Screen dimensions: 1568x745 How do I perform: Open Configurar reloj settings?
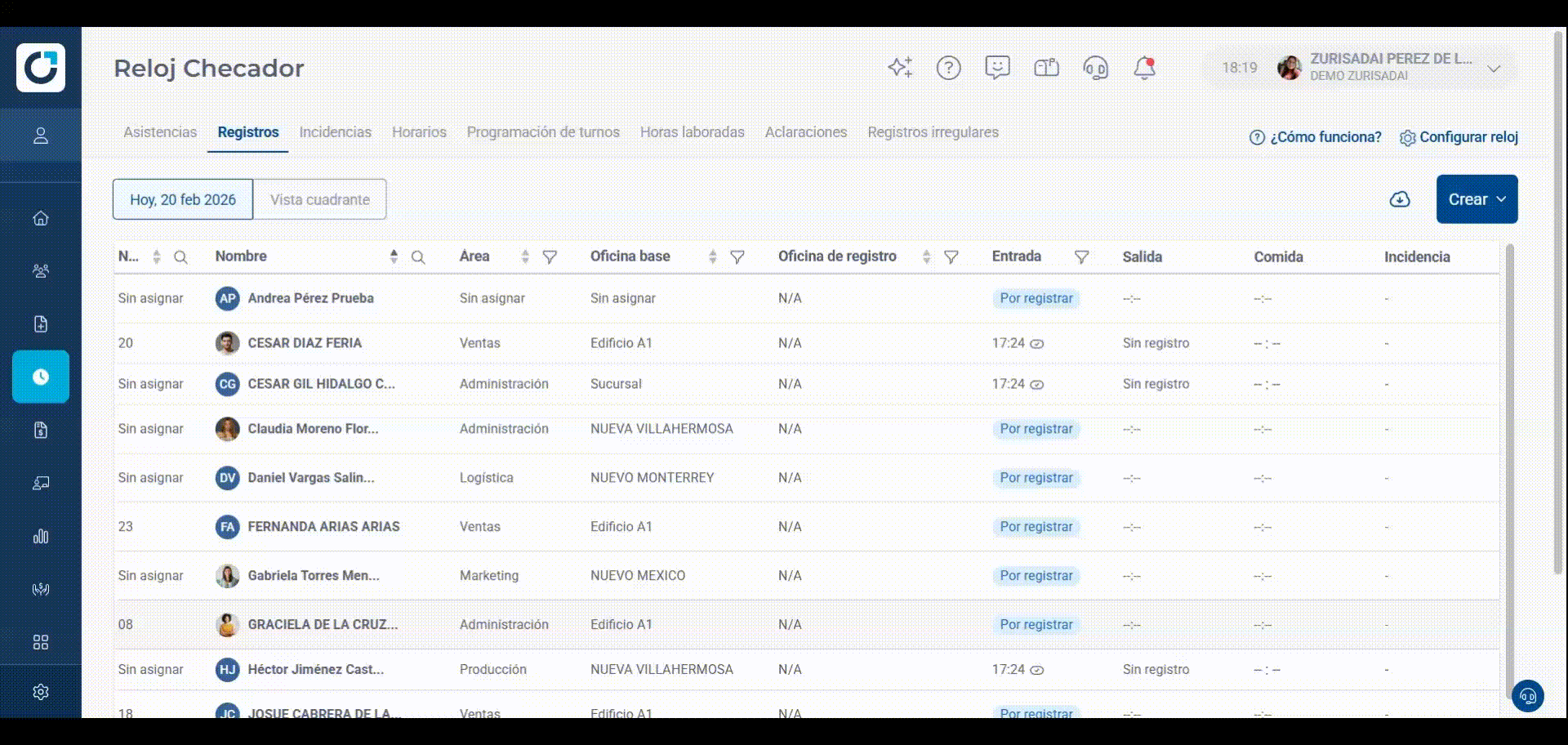[x=1459, y=137]
